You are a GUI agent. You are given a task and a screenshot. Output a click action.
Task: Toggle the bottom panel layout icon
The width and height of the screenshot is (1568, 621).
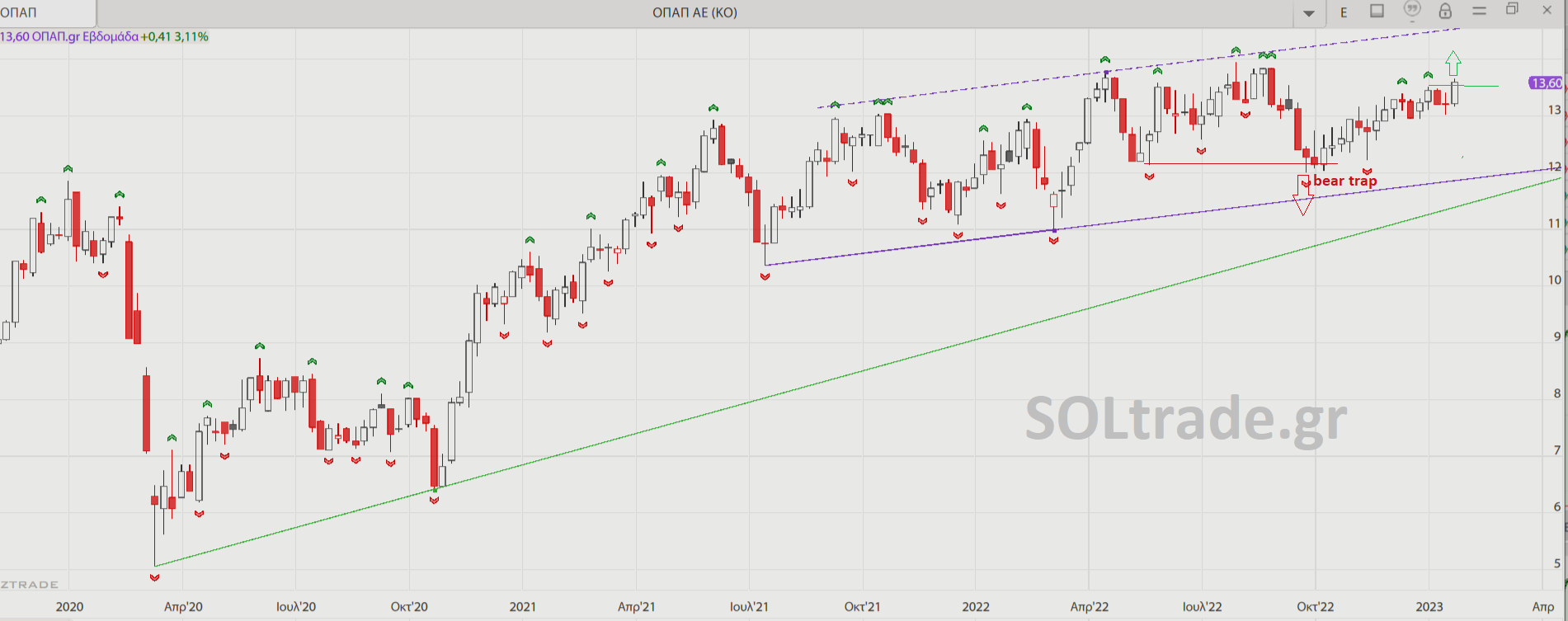coord(1377,11)
